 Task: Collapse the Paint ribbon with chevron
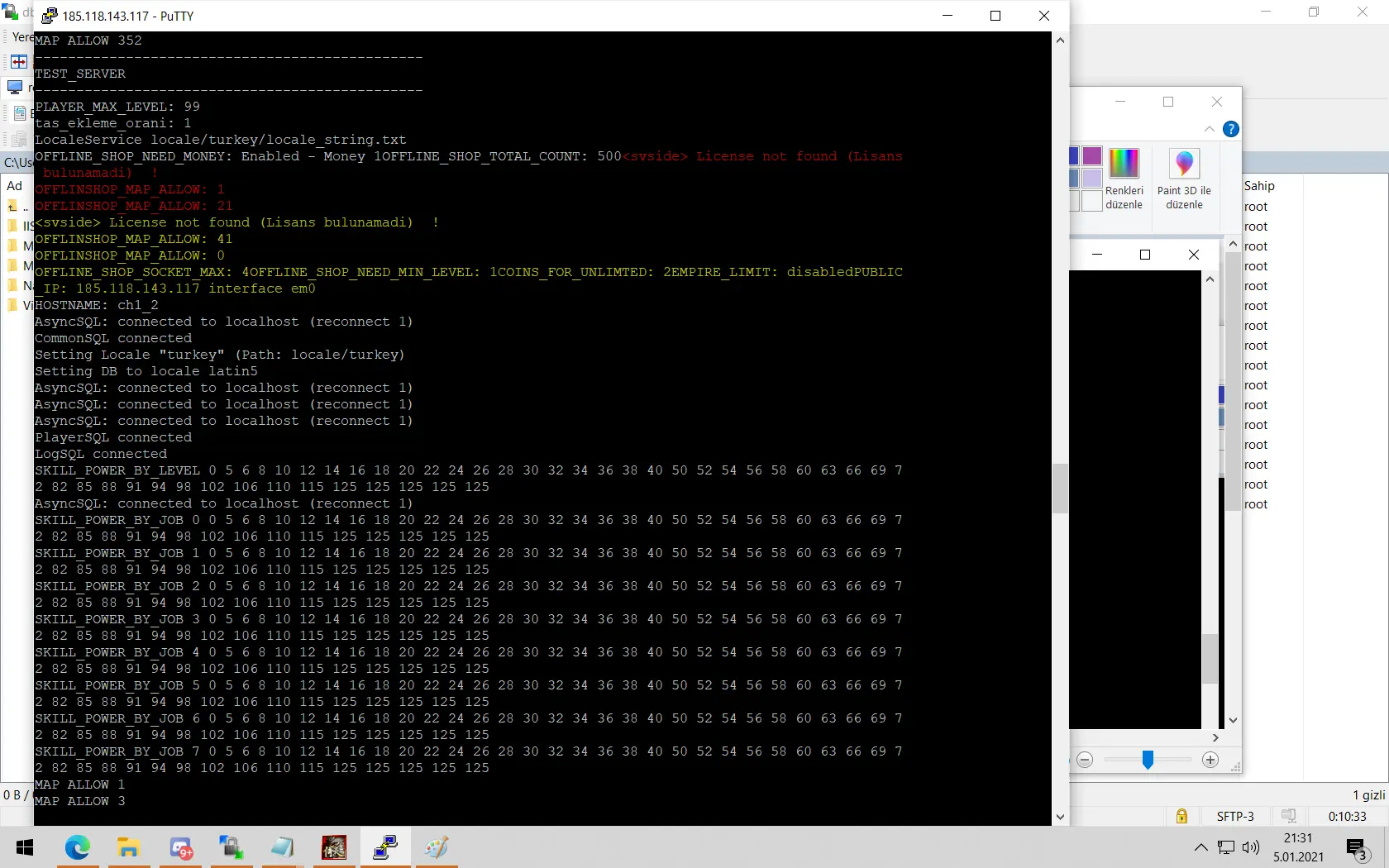coord(1209,129)
